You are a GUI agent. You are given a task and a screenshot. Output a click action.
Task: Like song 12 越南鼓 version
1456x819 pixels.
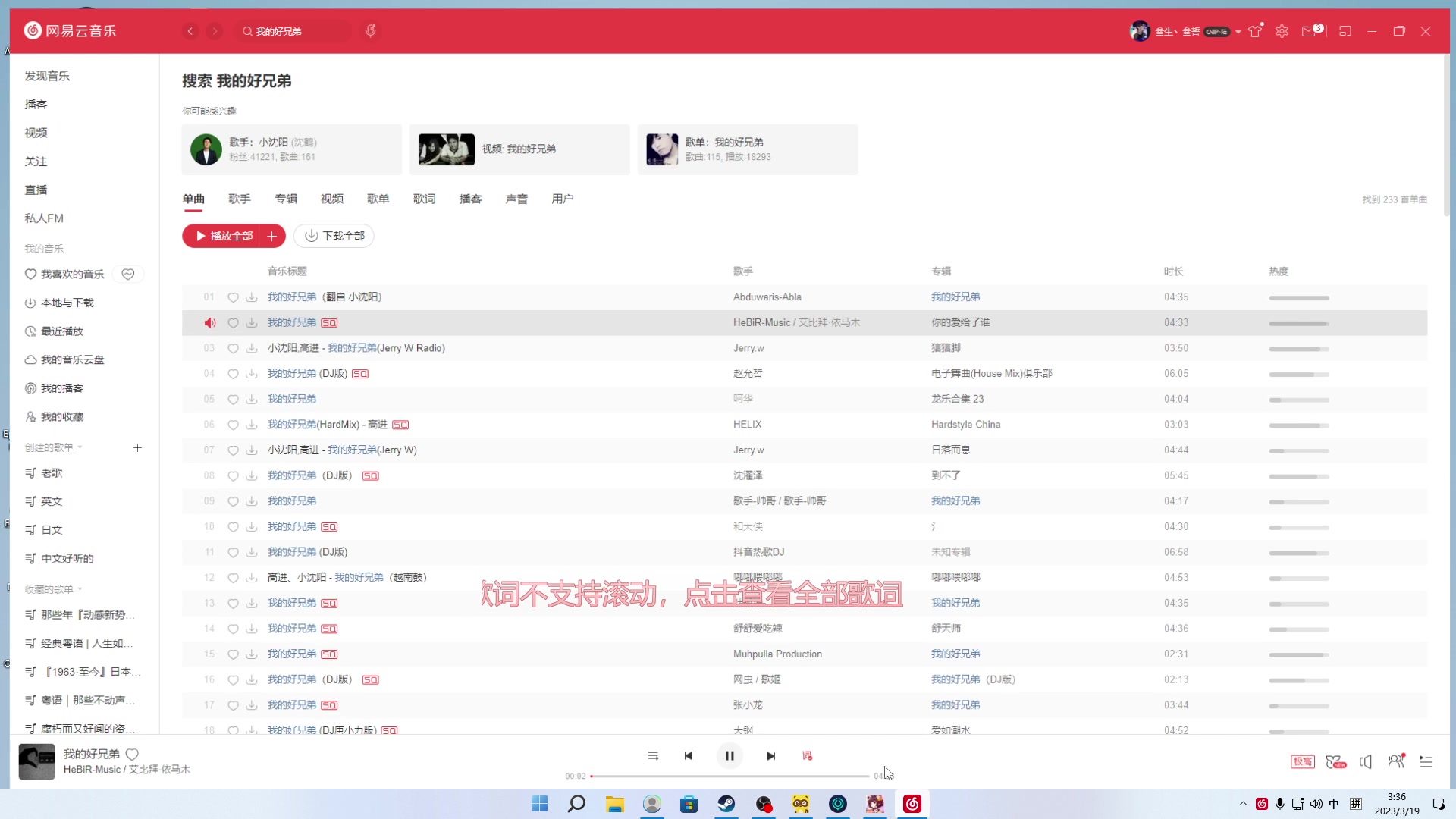(233, 578)
